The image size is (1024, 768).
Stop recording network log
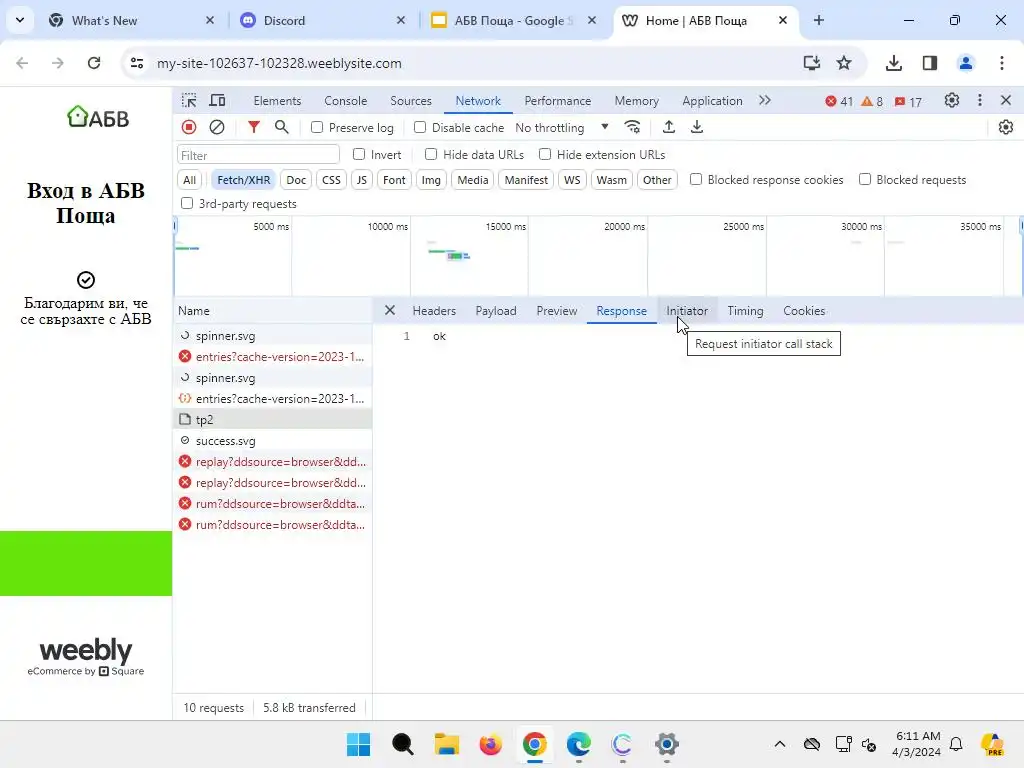189,127
